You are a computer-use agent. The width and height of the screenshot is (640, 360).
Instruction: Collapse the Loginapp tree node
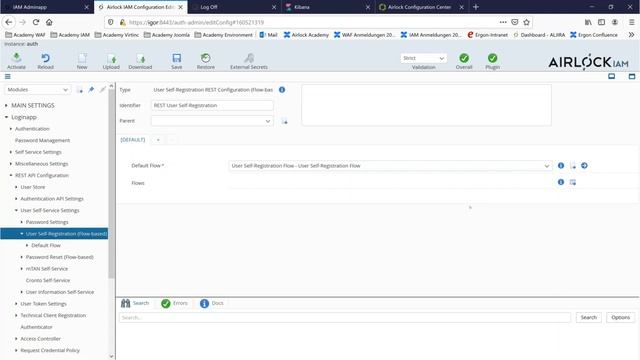tap(6, 117)
